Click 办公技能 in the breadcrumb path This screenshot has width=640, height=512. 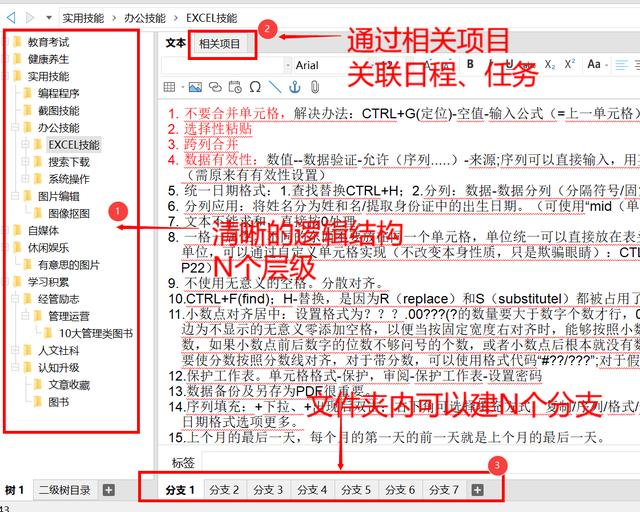pos(144,18)
